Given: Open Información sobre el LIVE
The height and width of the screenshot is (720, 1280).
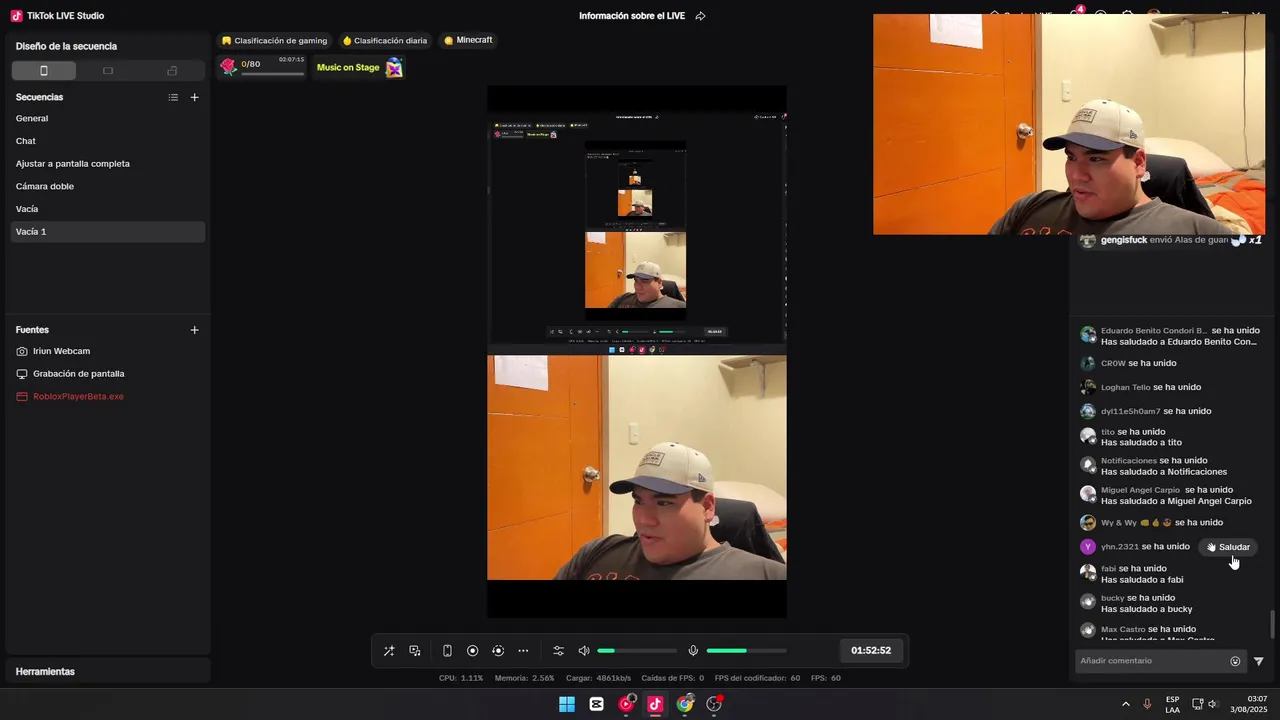Looking at the screenshot, I should coord(632,16).
